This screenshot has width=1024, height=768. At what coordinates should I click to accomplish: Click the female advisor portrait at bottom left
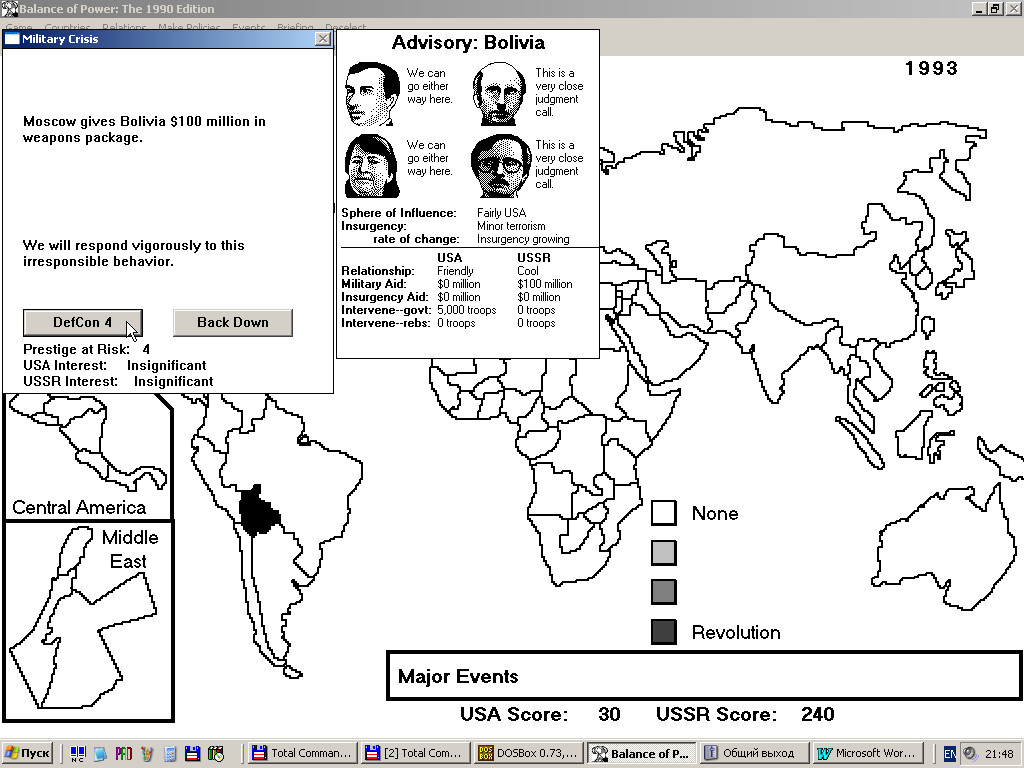372,166
